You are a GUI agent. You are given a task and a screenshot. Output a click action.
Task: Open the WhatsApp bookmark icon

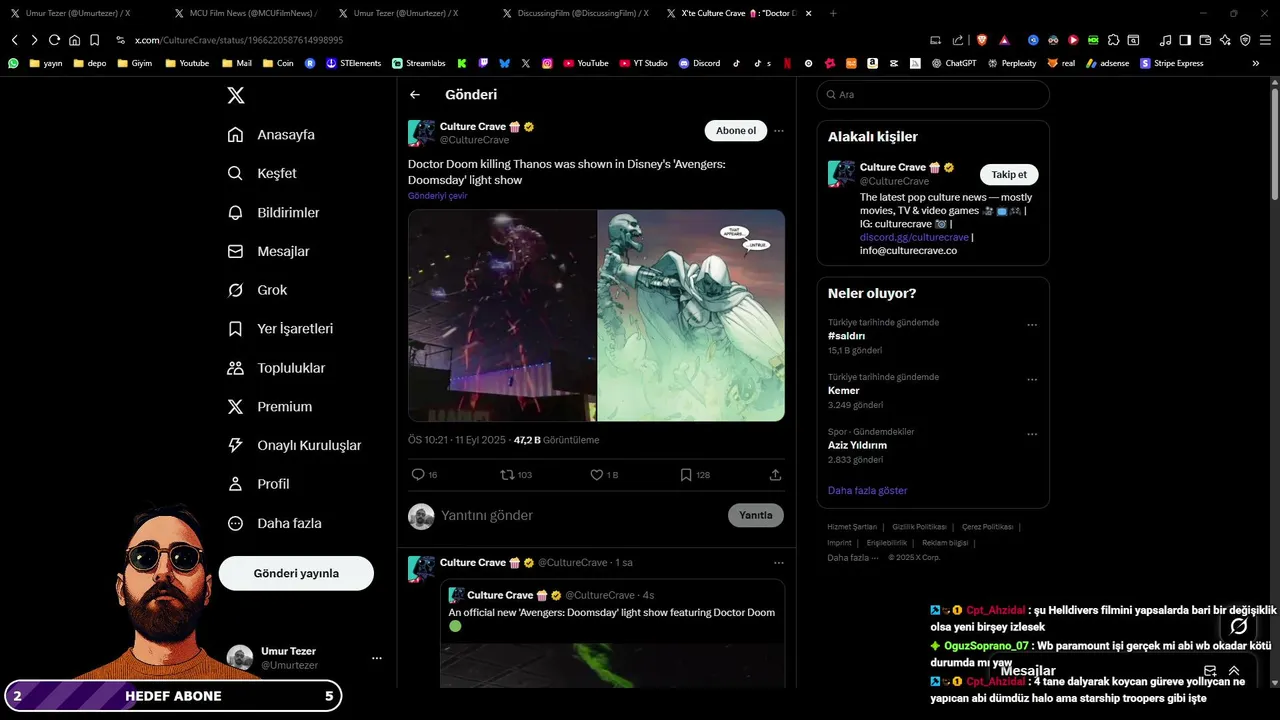point(13,63)
